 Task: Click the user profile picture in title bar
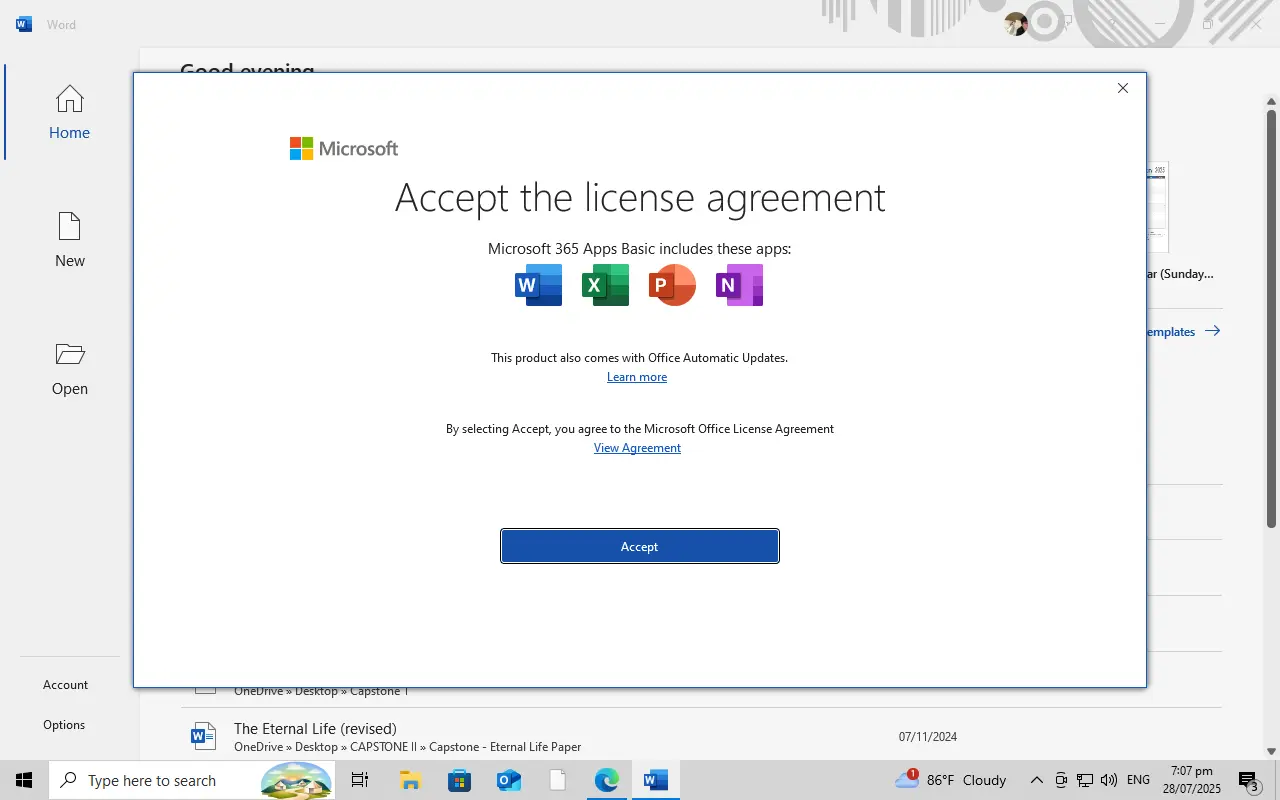(x=1016, y=24)
